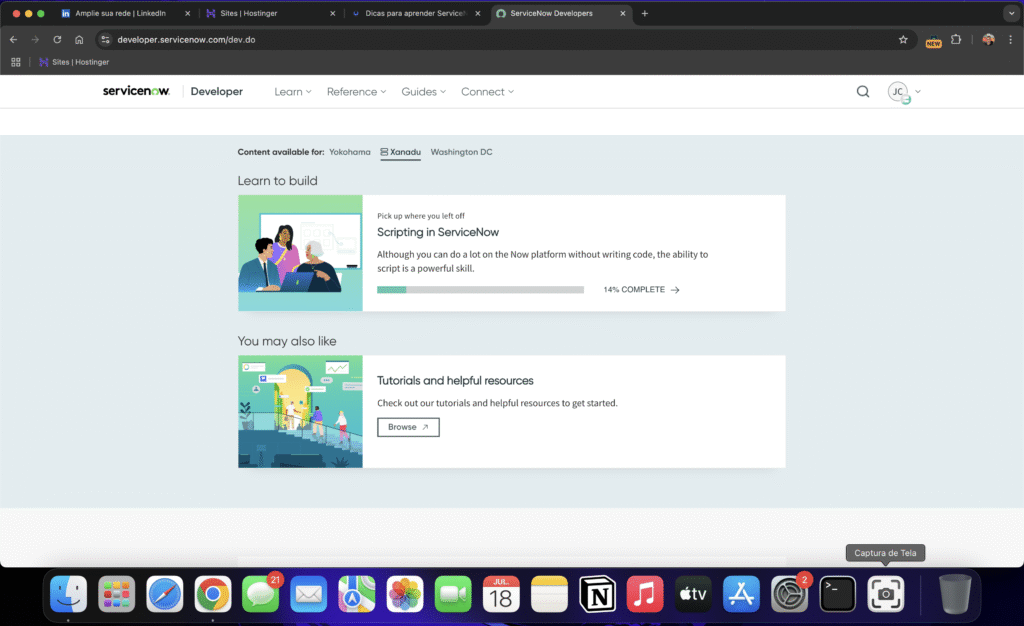Open the Screenshot app in the dock
Viewport: 1024px width, 626px height.
pyautogui.click(x=886, y=594)
